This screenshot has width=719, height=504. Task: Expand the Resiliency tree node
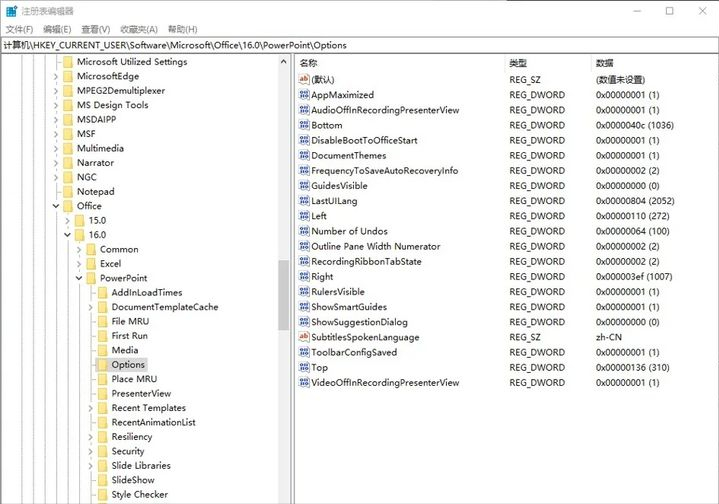click(x=90, y=437)
